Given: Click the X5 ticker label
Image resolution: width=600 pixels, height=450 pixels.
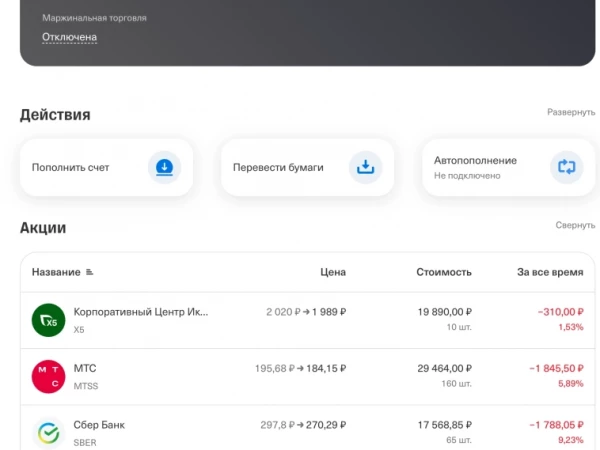Looking at the screenshot, I should click(79, 329).
